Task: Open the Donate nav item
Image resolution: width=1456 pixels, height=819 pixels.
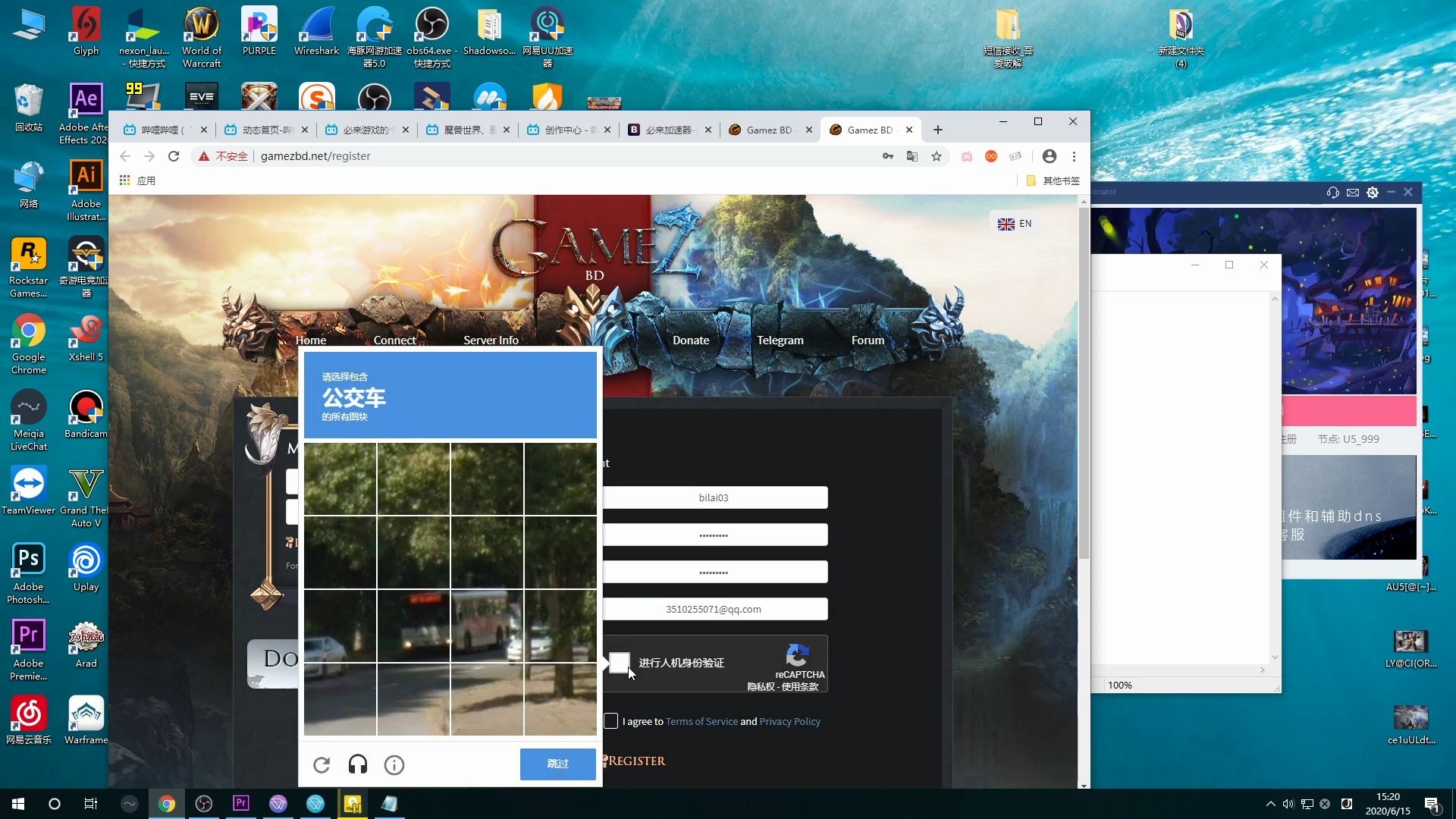Action: tap(691, 340)
